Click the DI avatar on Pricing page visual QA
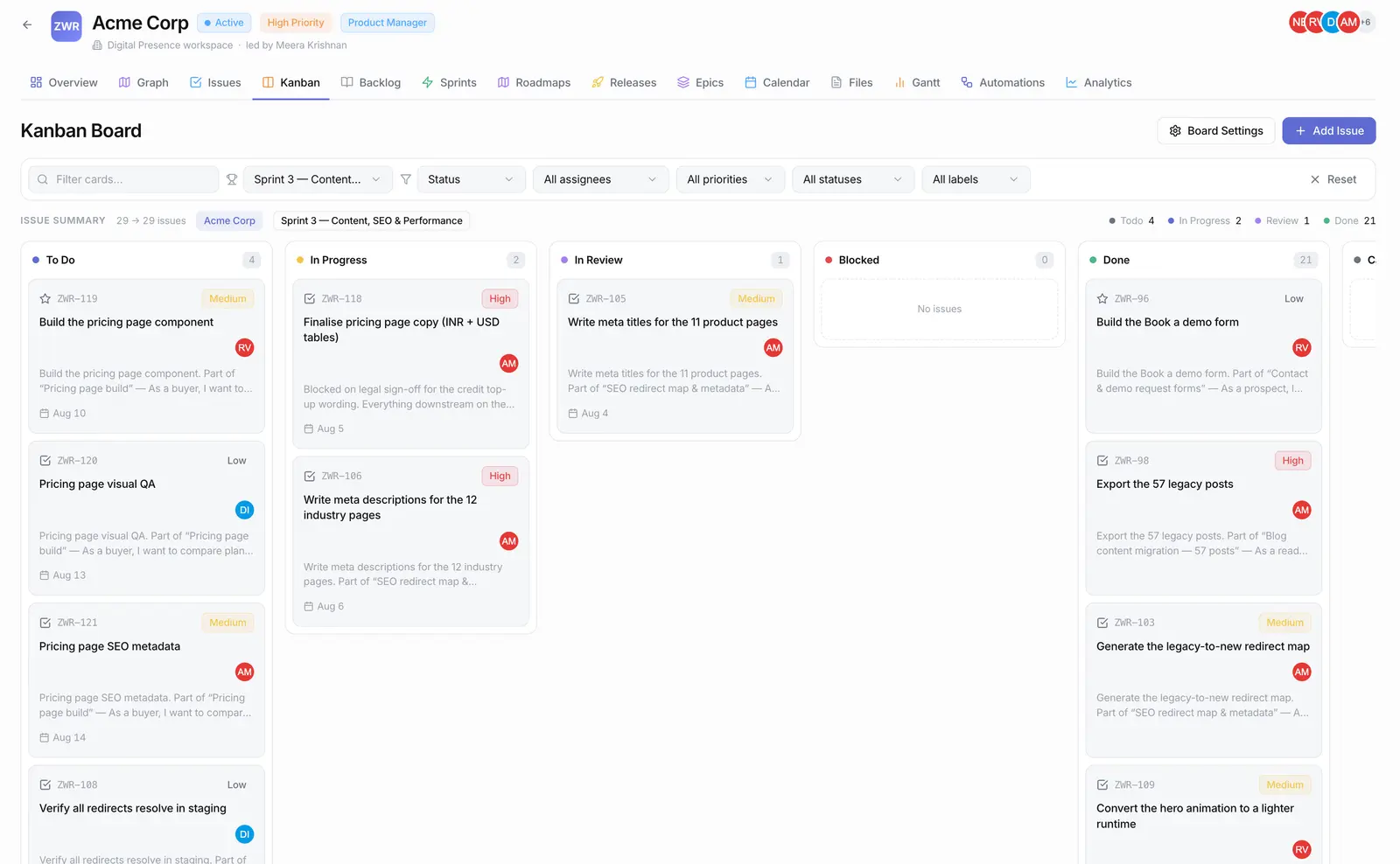This screenshot has width=1400, height=864. (245, 510)
